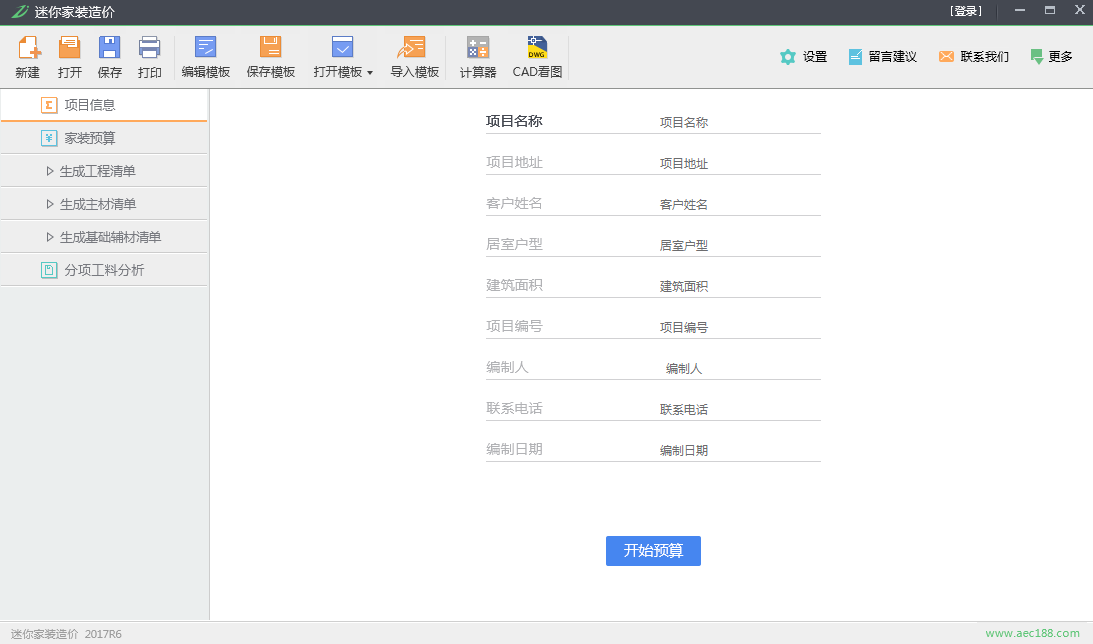Click the 保存模板 save template icon
1093x644 pixels.
coord(270,48)
